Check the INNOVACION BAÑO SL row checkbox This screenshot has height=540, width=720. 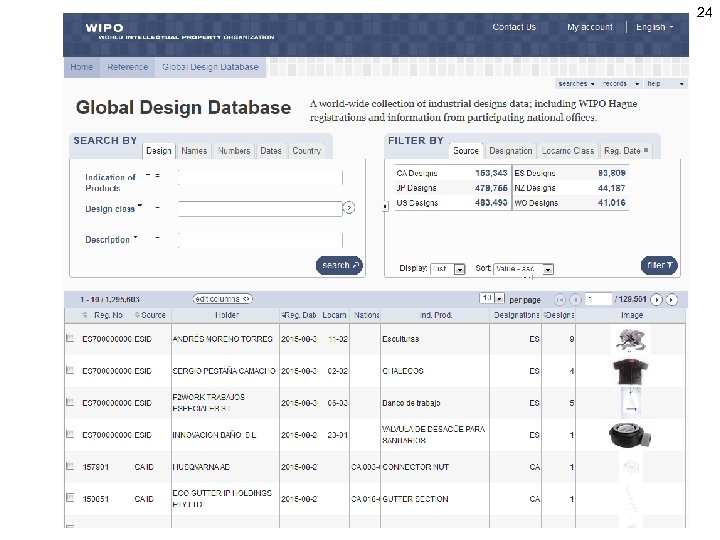pos(70,435)
